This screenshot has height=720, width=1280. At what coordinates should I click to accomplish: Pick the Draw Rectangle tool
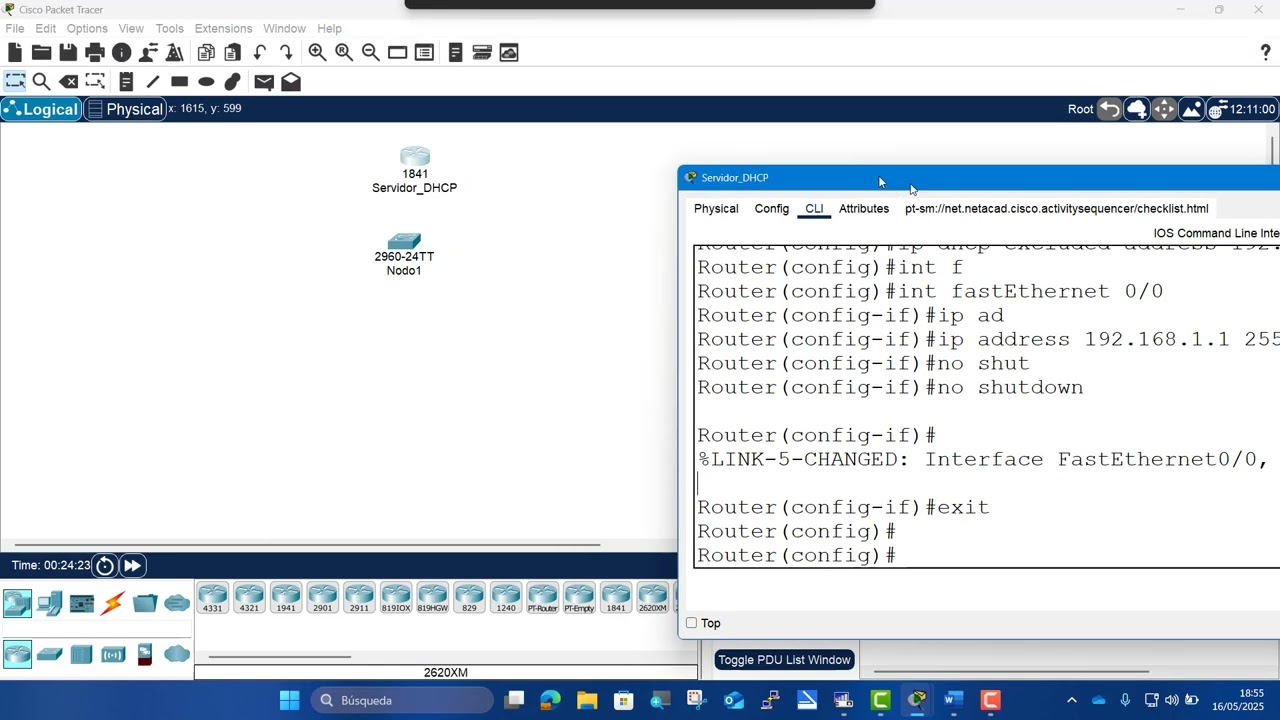pyautogui.click(x=179, y=82)
